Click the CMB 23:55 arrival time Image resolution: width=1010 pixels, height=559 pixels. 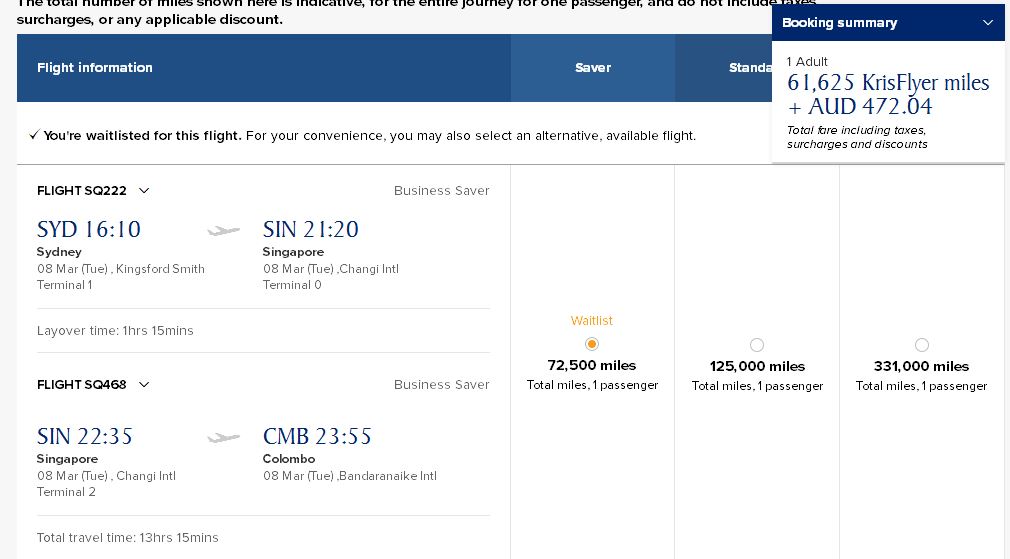317,437
